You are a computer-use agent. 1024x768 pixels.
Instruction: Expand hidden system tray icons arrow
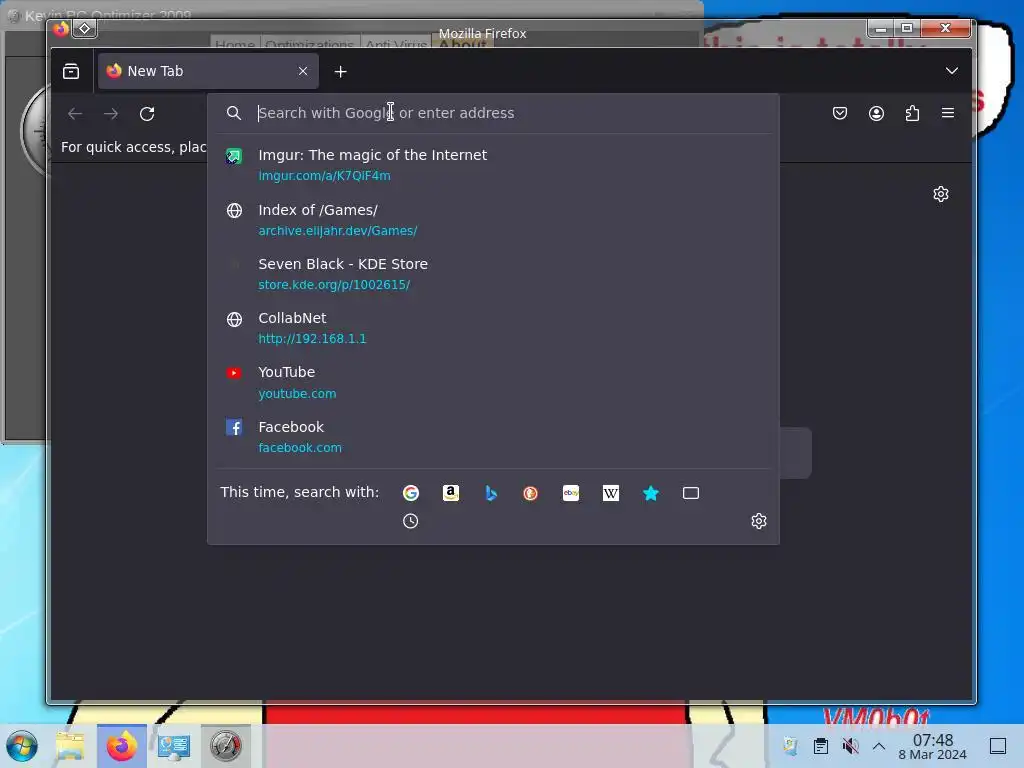tap(879, 746)
